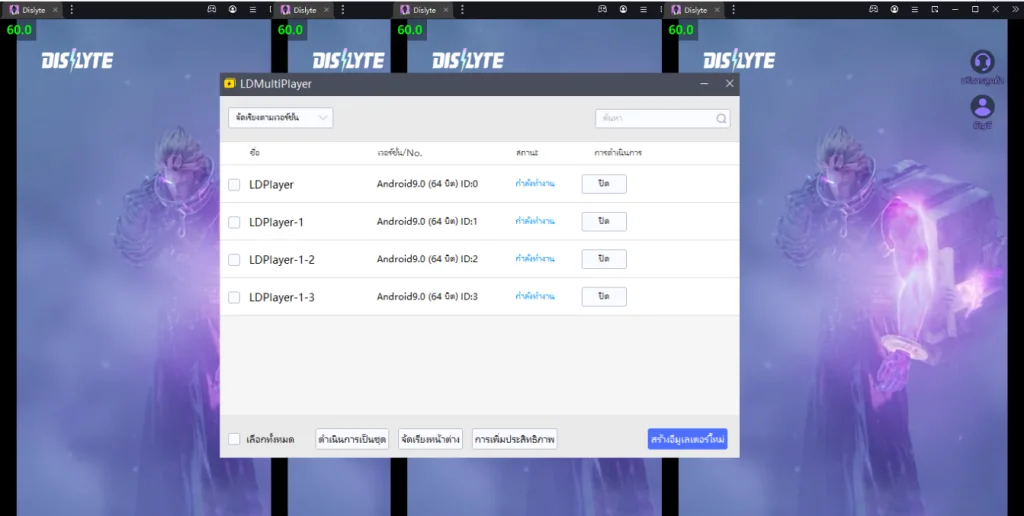Image resolution: width=1024 pixels, height=516 pixels.
Task: Open gamepad icon in third emulator window title bar
Action: [x=602, y=10]
